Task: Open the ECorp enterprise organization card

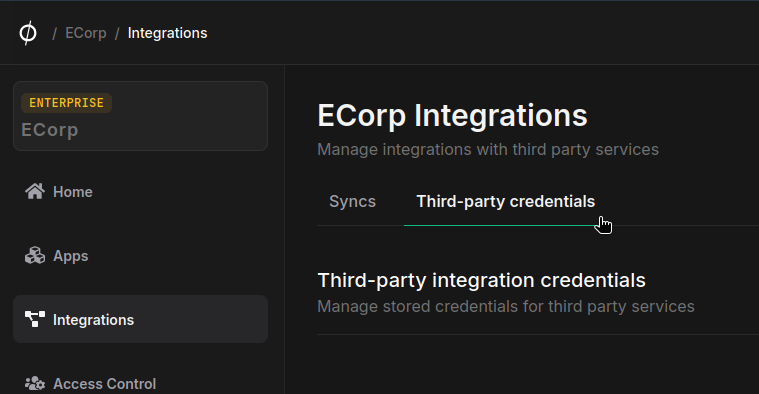Action: click(140, 116)
